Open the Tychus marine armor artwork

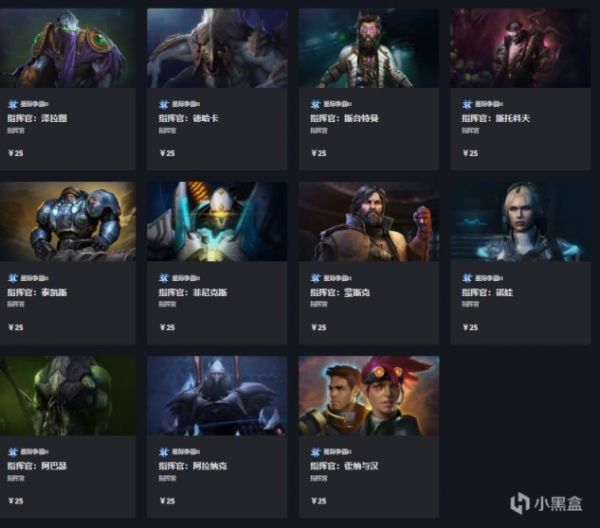point(68,222)
